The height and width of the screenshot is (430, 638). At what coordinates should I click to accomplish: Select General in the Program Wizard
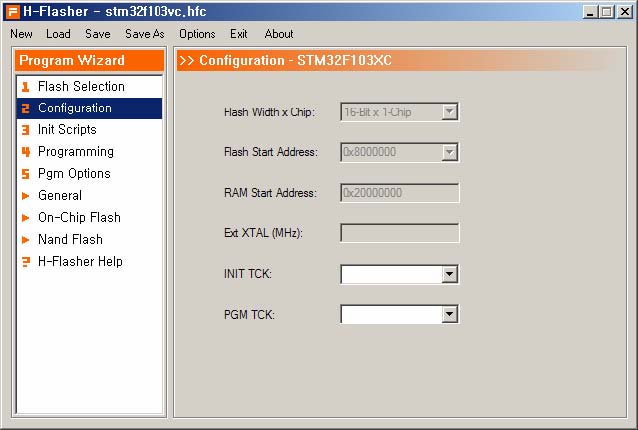(x=89, y=196)
